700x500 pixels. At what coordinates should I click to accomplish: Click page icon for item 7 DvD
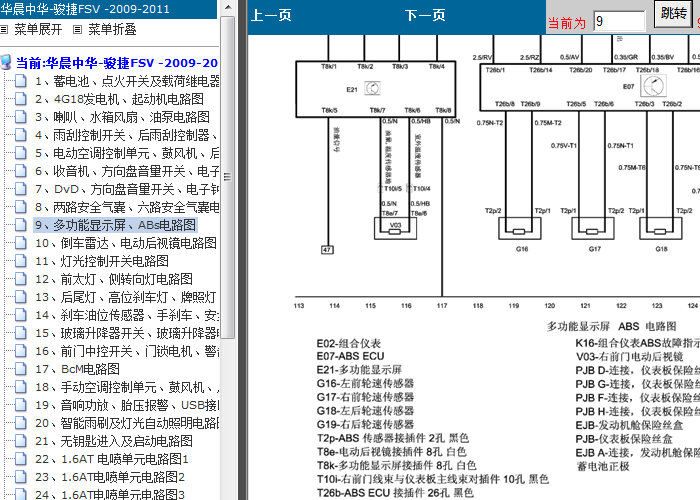(x=21, y=189)
